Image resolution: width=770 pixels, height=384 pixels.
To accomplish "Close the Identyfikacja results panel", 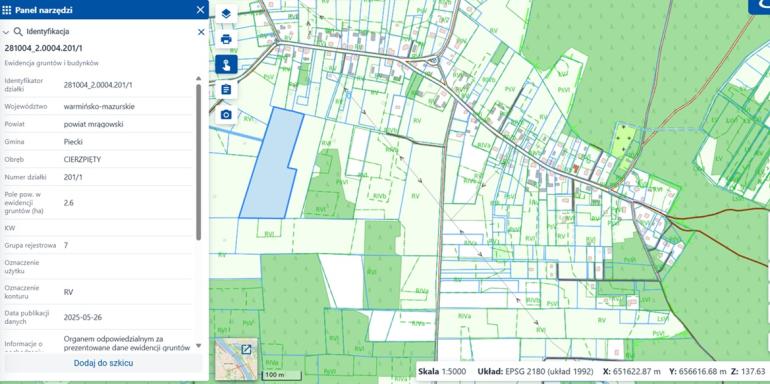I will 201,32.
